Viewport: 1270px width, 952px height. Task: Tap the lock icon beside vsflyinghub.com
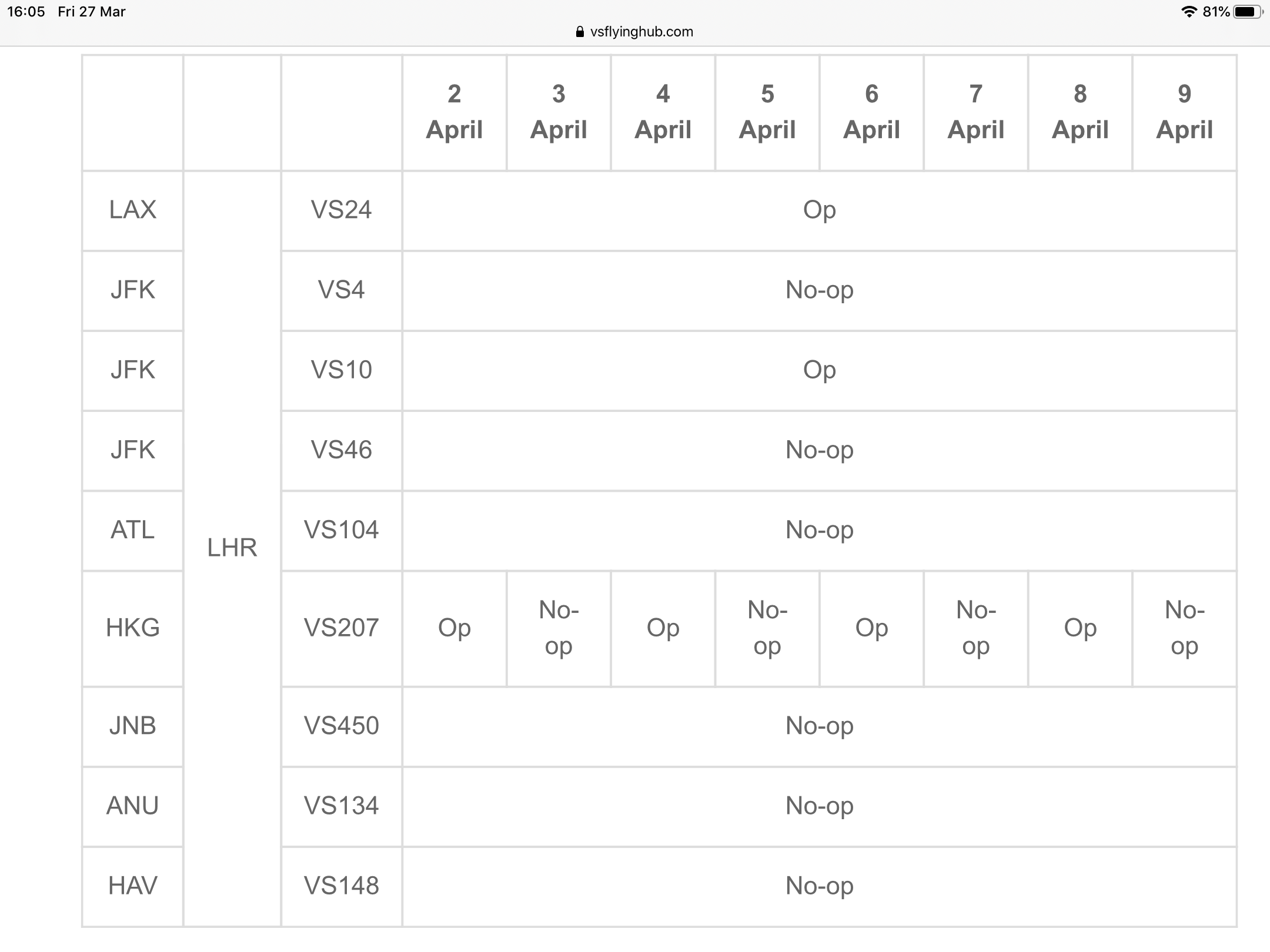[x=580, y=32]
